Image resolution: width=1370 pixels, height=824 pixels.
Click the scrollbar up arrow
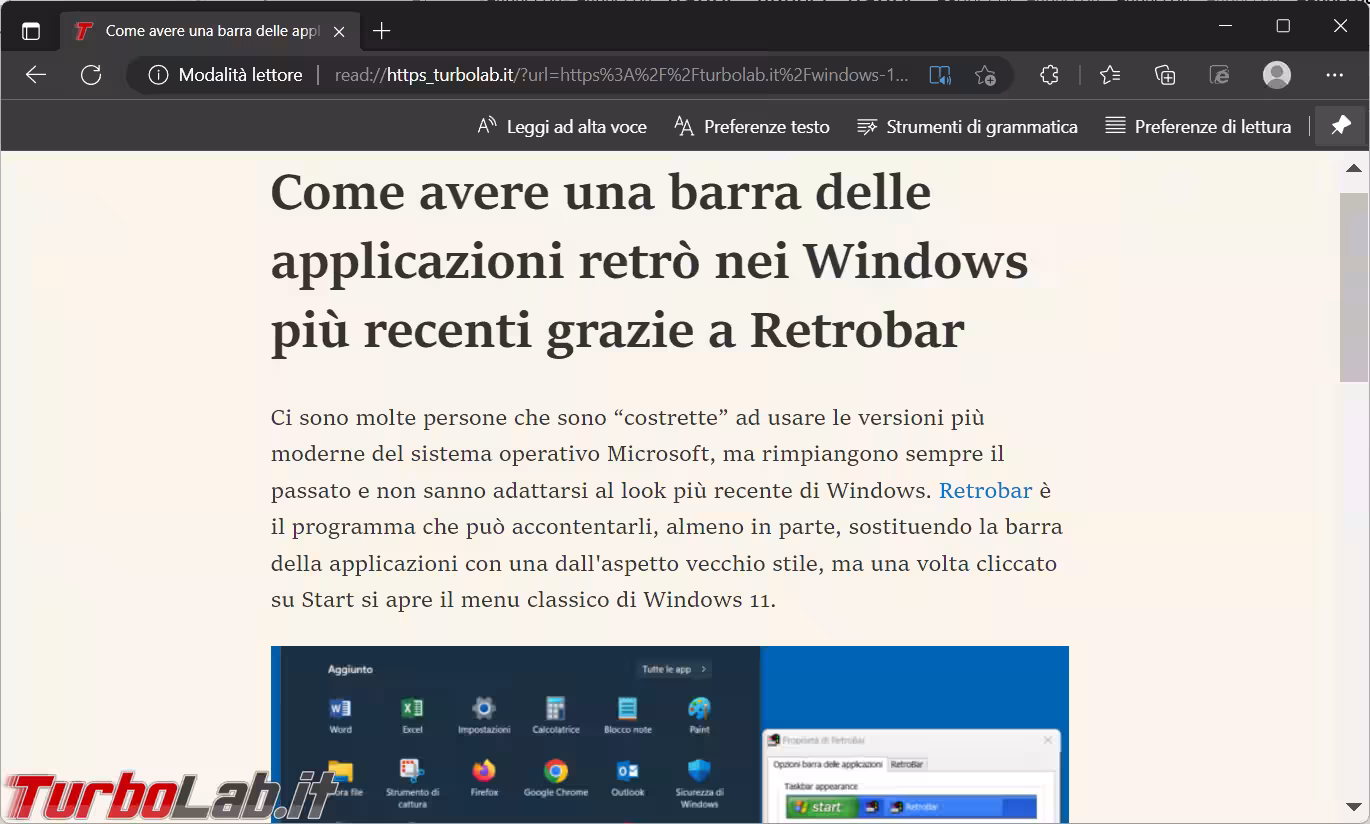click(1354, 168)
